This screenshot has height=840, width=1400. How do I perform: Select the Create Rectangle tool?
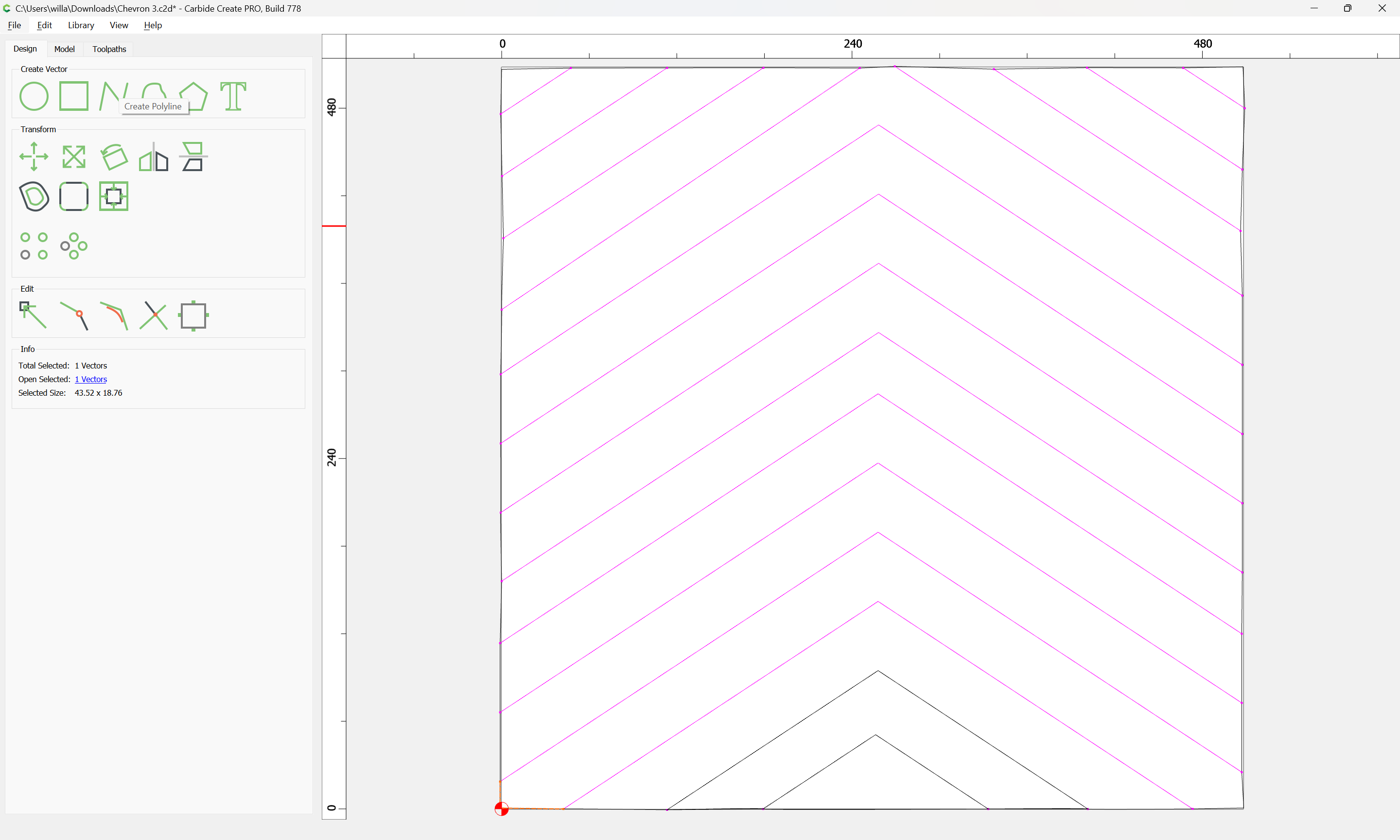[73, 96]
